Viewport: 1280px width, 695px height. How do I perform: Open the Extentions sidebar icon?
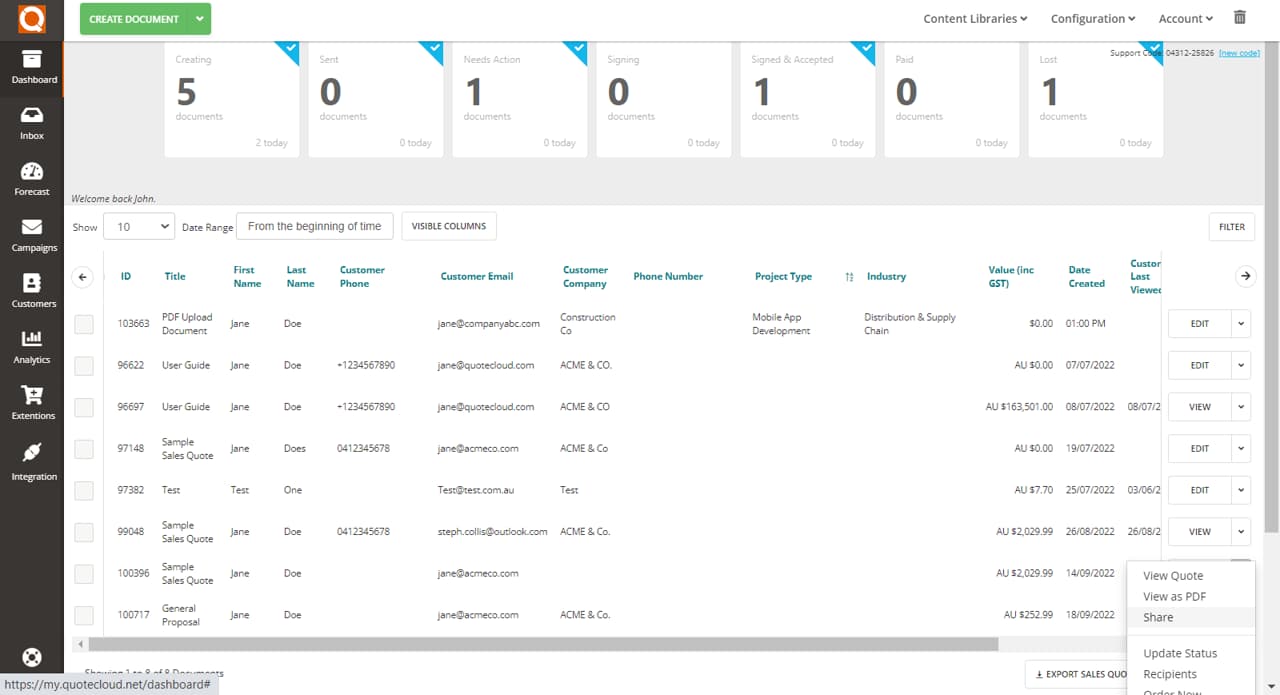32,400
